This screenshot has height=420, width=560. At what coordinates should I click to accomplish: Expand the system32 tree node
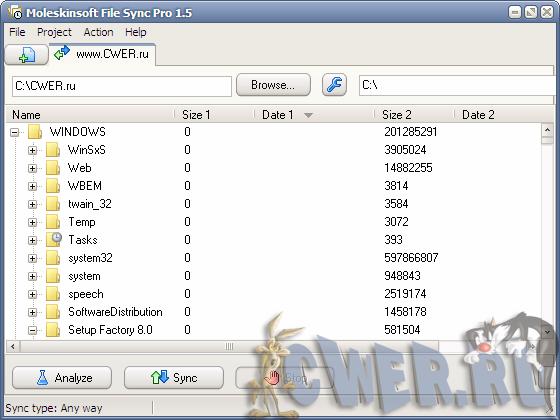click(32, 258)
